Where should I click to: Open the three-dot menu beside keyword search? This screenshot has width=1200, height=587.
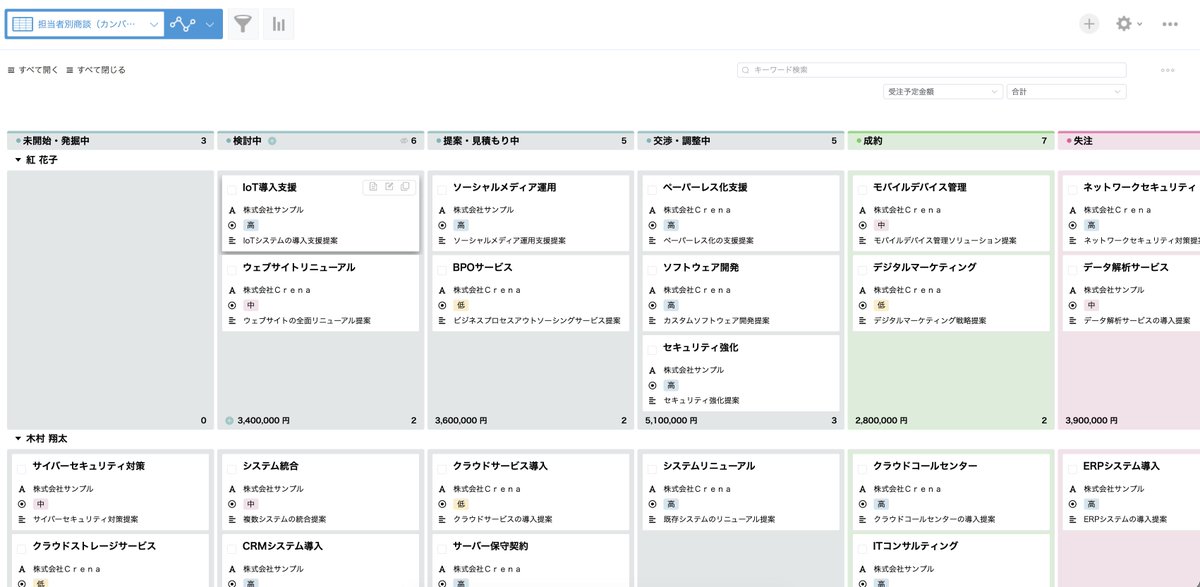point(1167,70)
